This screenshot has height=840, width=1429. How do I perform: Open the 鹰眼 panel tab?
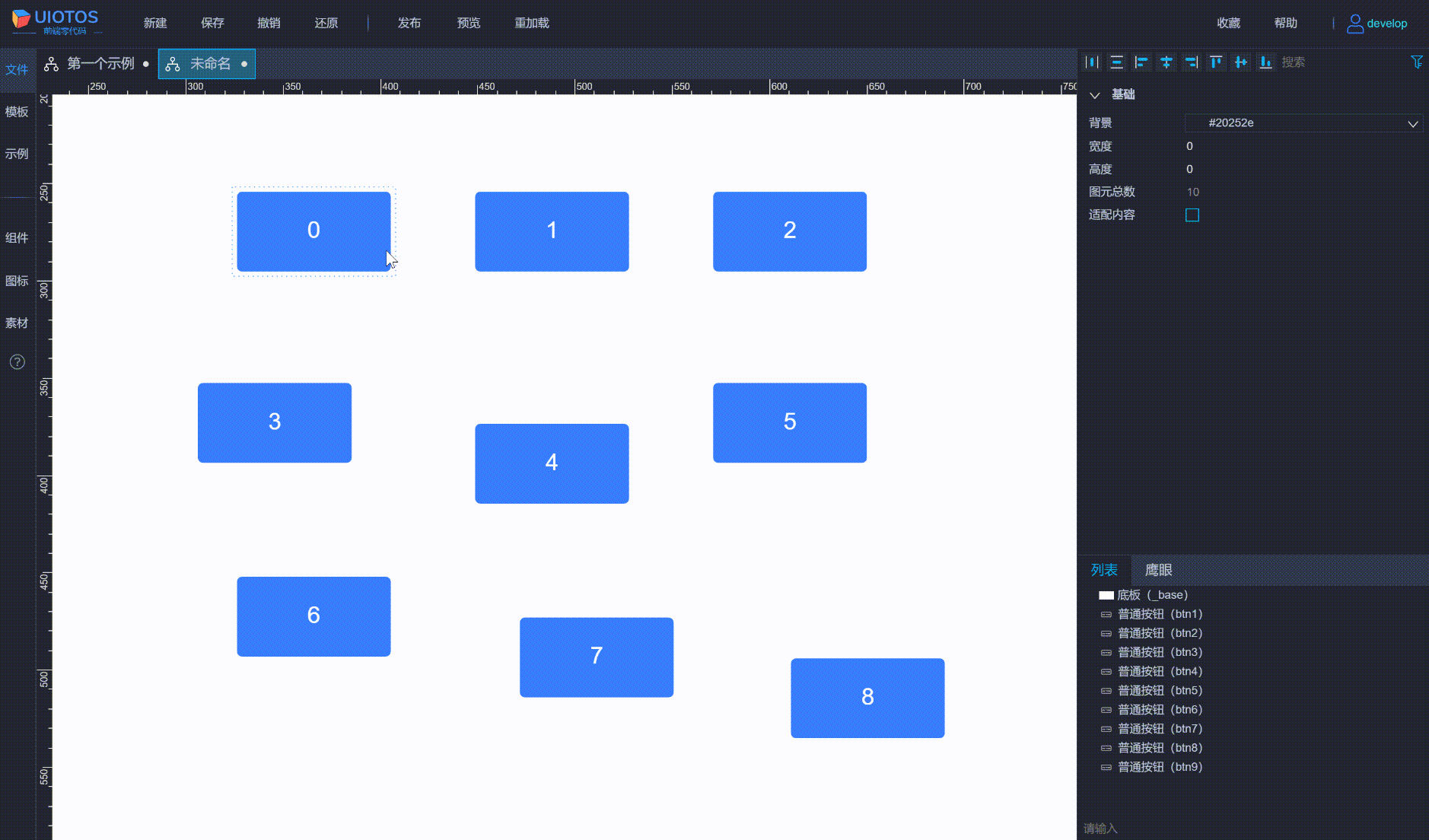[1158, 570]
